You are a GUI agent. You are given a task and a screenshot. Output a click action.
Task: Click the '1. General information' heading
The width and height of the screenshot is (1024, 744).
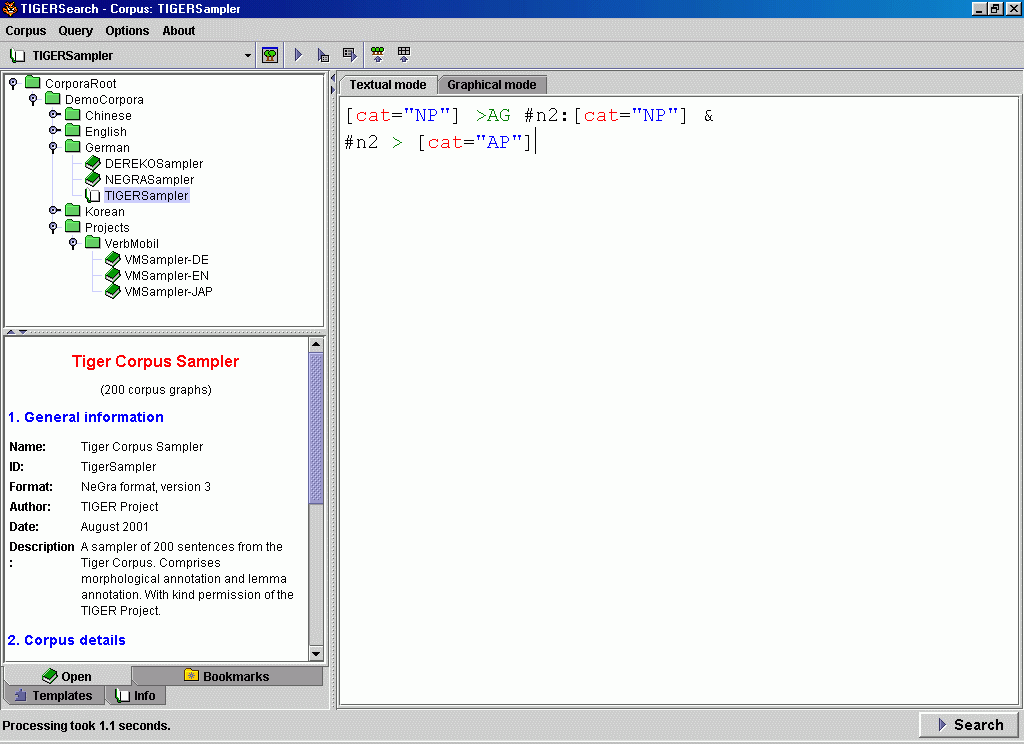pyautogui.click(x=86, y=417)
